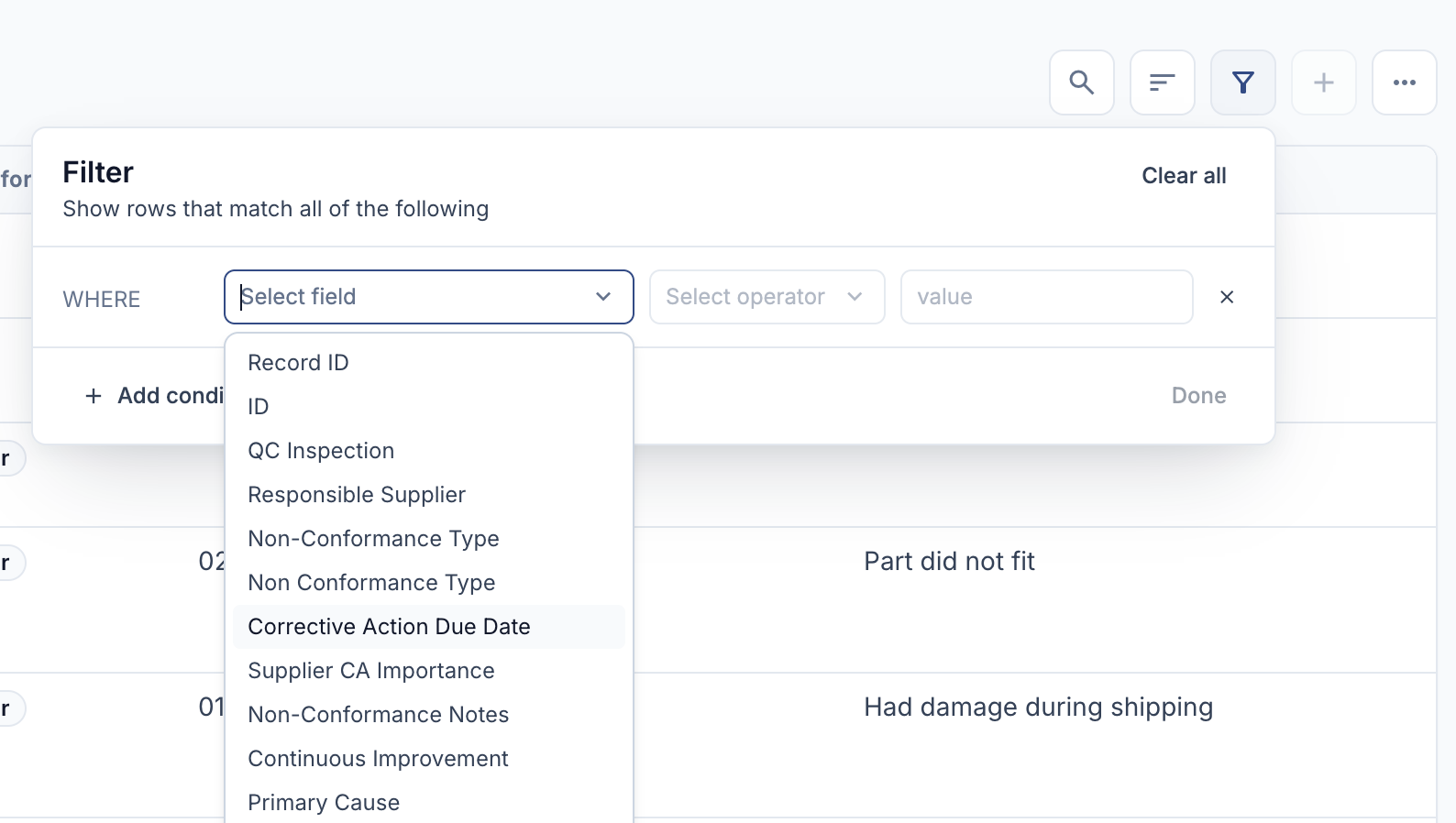Select Non-Conformance Notes field
1456x823 pixels.
429,715
